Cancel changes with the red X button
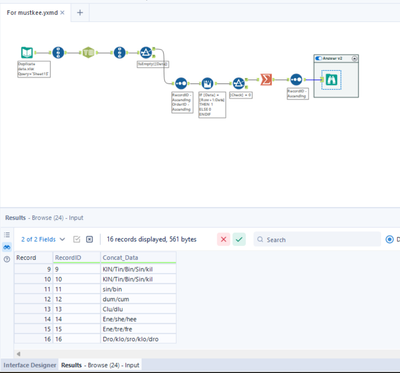This screenshot has width=400, height=373. 224,239
